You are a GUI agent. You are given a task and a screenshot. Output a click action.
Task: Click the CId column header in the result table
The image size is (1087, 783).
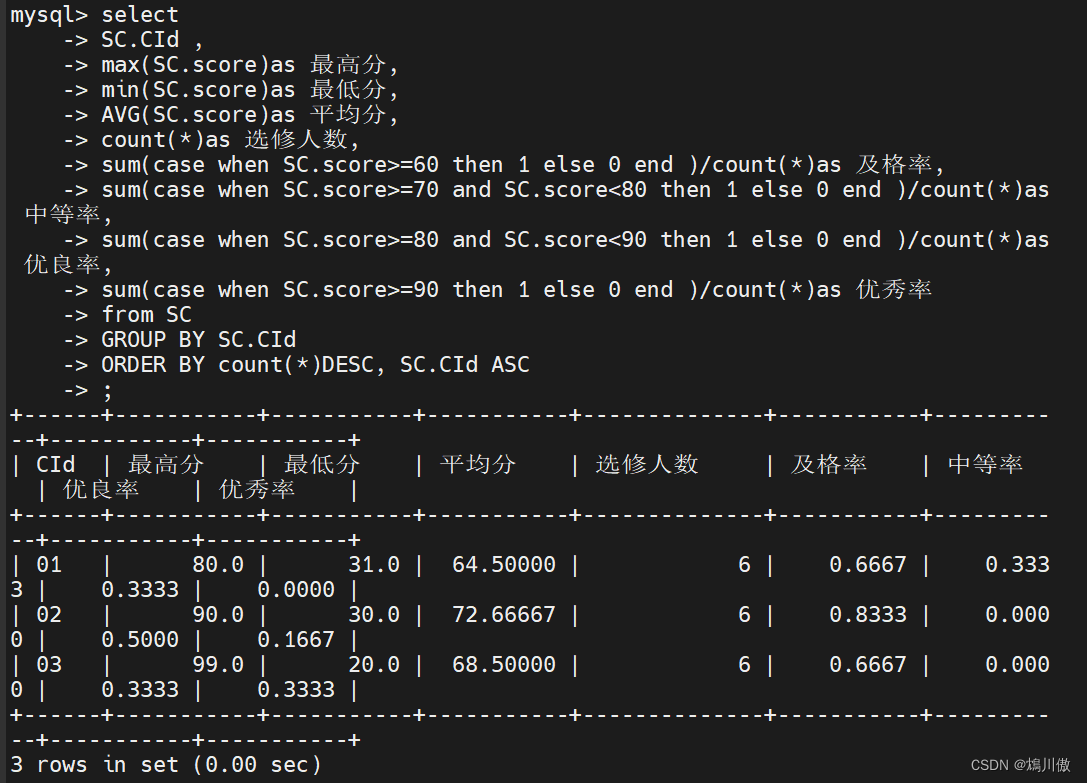(x=55, y=465)
